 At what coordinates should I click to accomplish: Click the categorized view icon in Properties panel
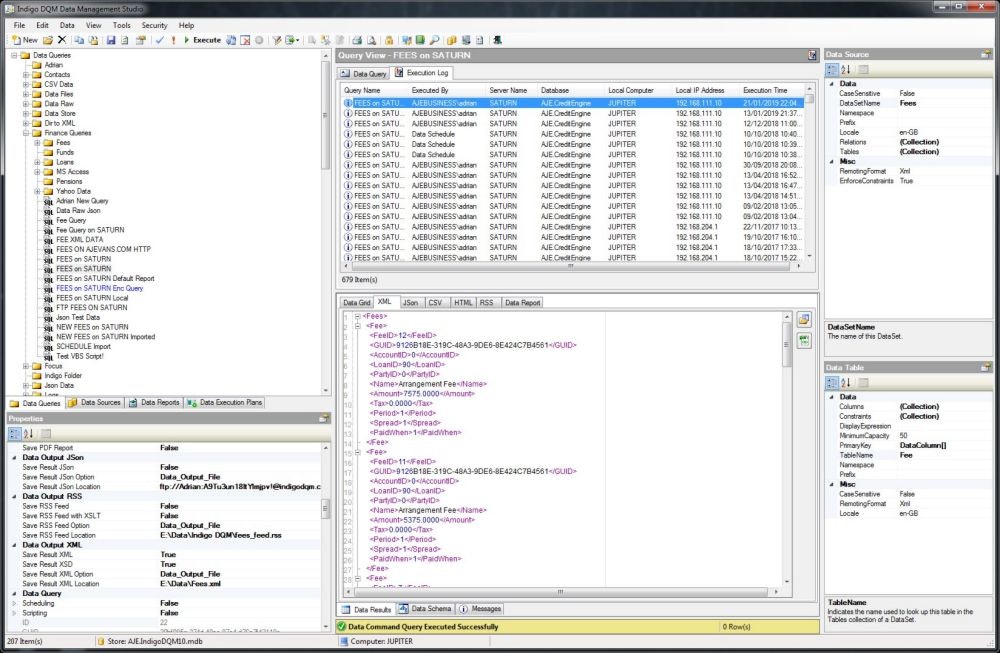[13, 433]
